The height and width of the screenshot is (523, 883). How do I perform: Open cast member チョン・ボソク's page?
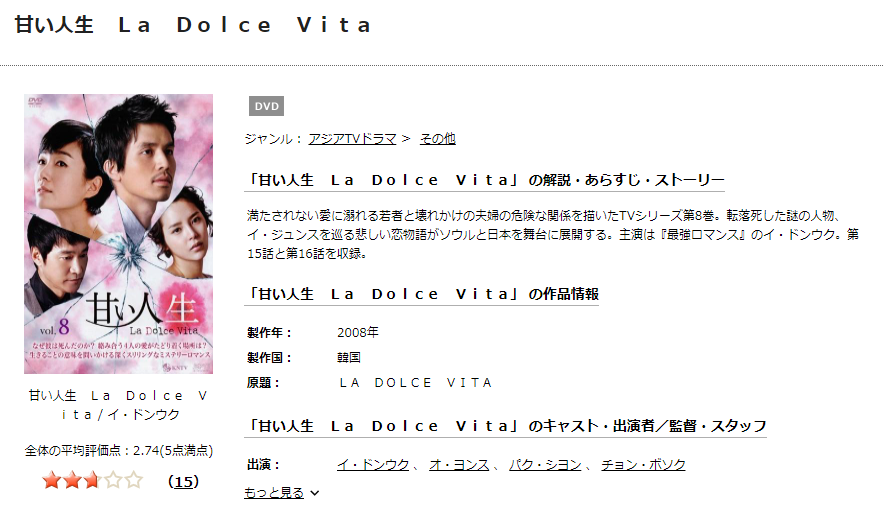[x=643, y=464]
